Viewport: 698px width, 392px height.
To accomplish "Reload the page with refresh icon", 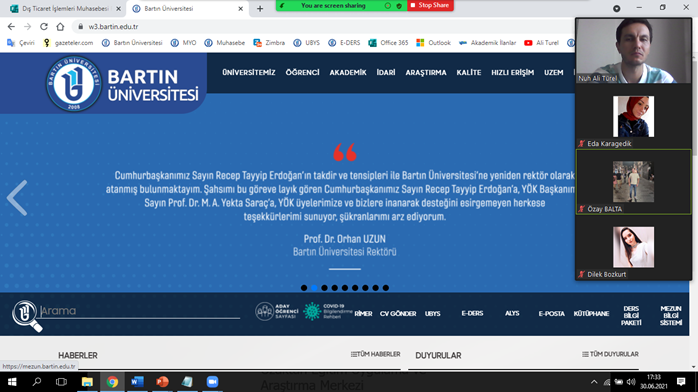I will point(44,27).
